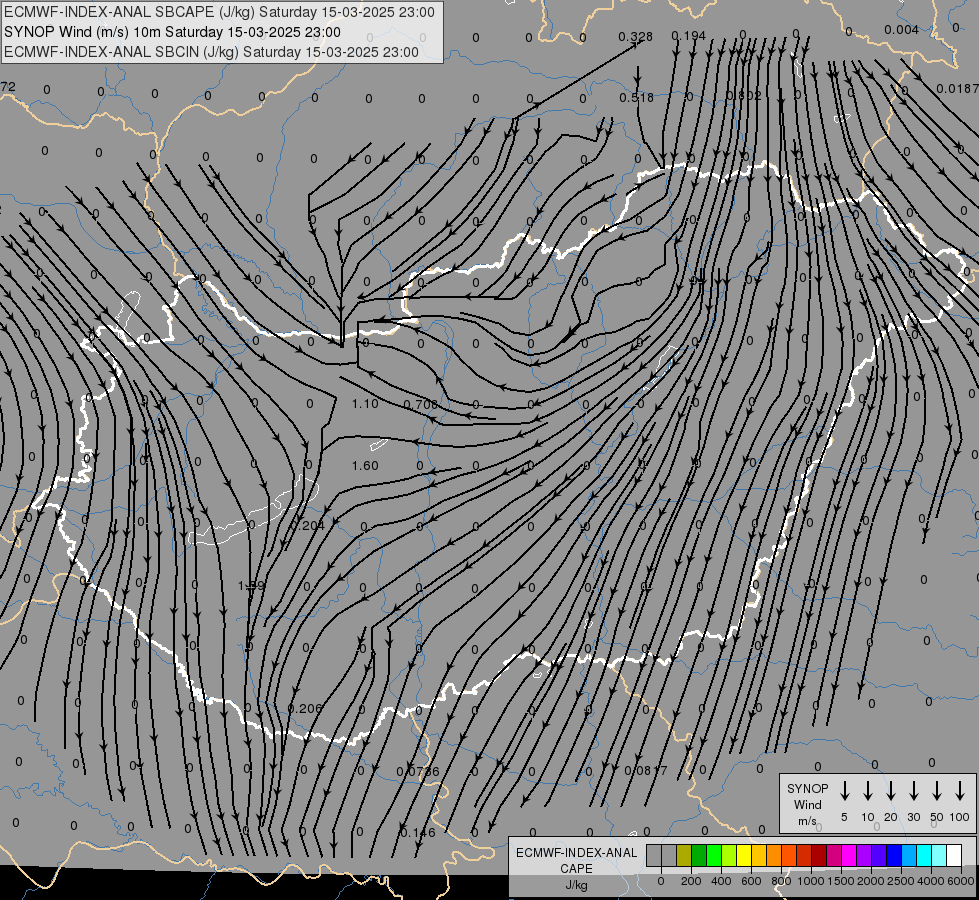
Task: Click the 0.0187 value on the map
Action: tap(957, 89)
